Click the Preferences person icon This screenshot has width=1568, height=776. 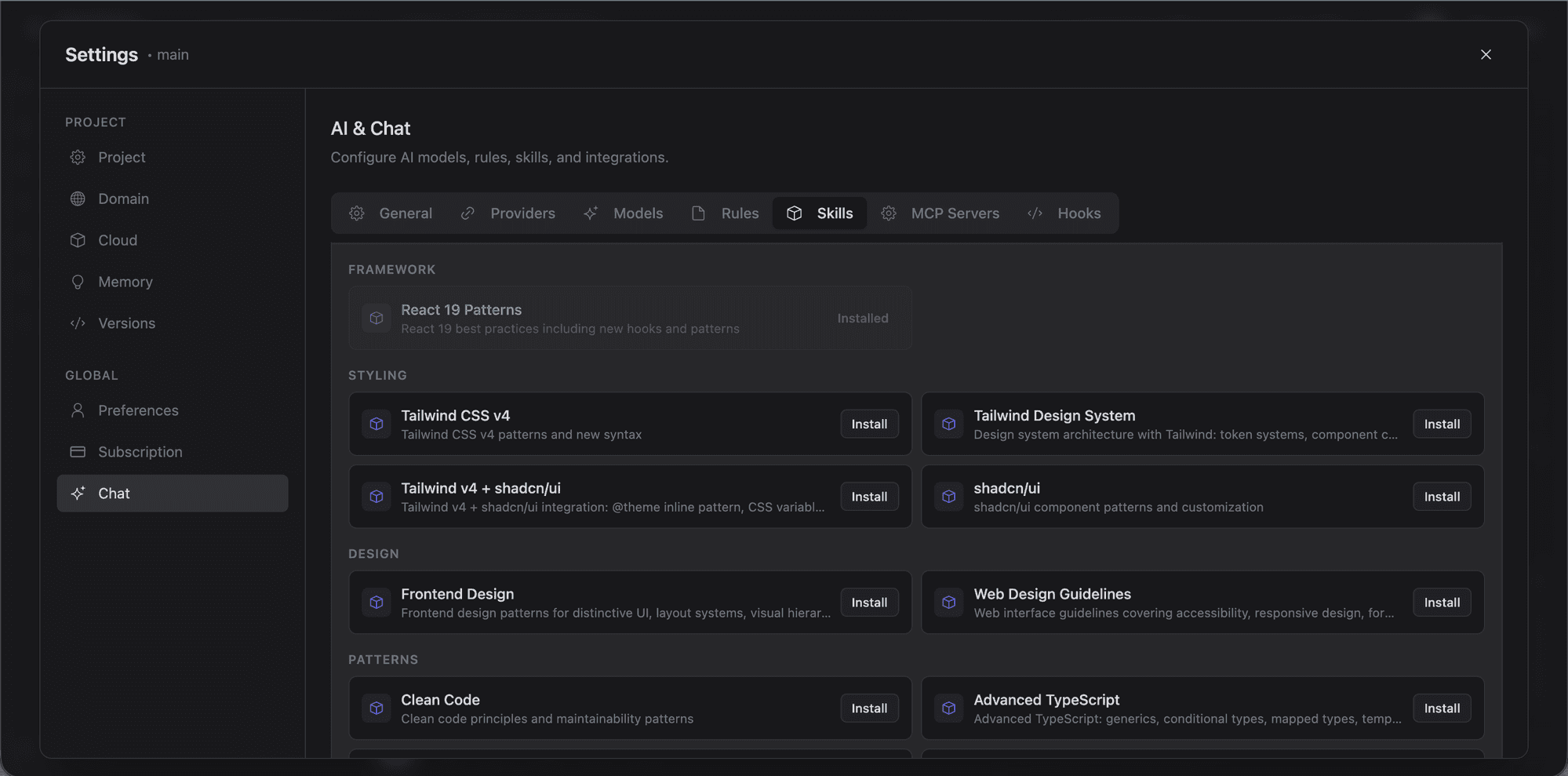(78, 410)
